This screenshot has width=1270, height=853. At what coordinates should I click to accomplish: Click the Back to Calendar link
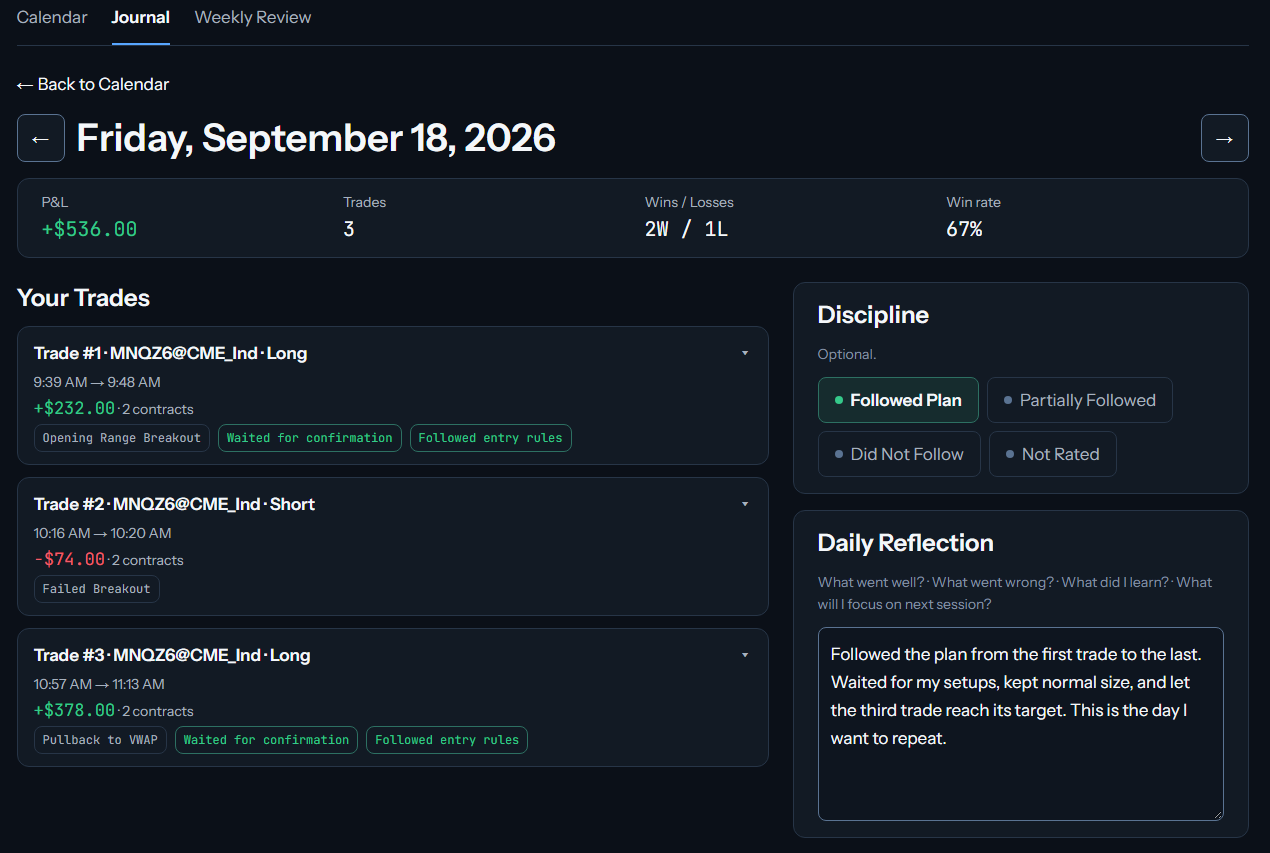pos(93,84)
